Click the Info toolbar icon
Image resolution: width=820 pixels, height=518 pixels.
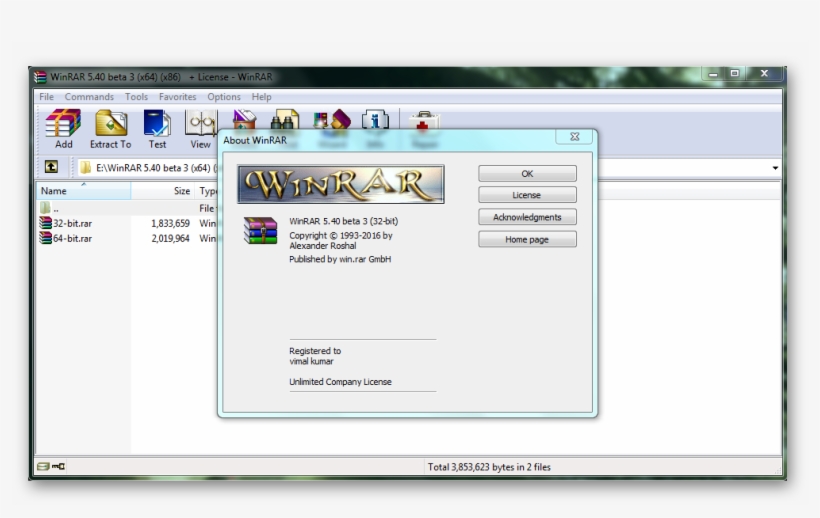375,119
